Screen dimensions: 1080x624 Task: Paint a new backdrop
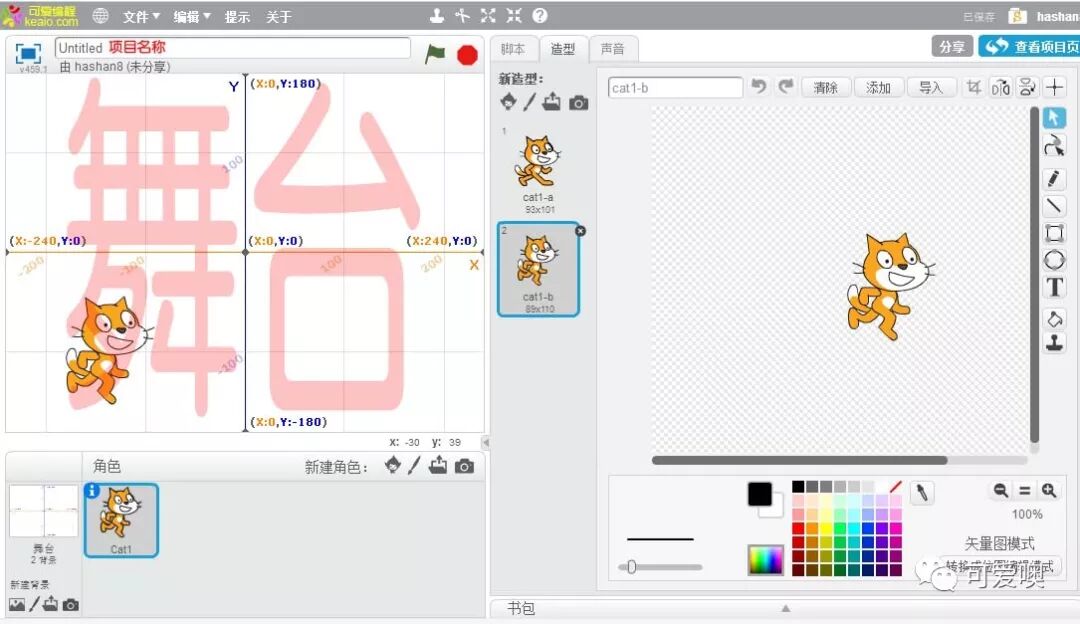(x=34, y=605)
